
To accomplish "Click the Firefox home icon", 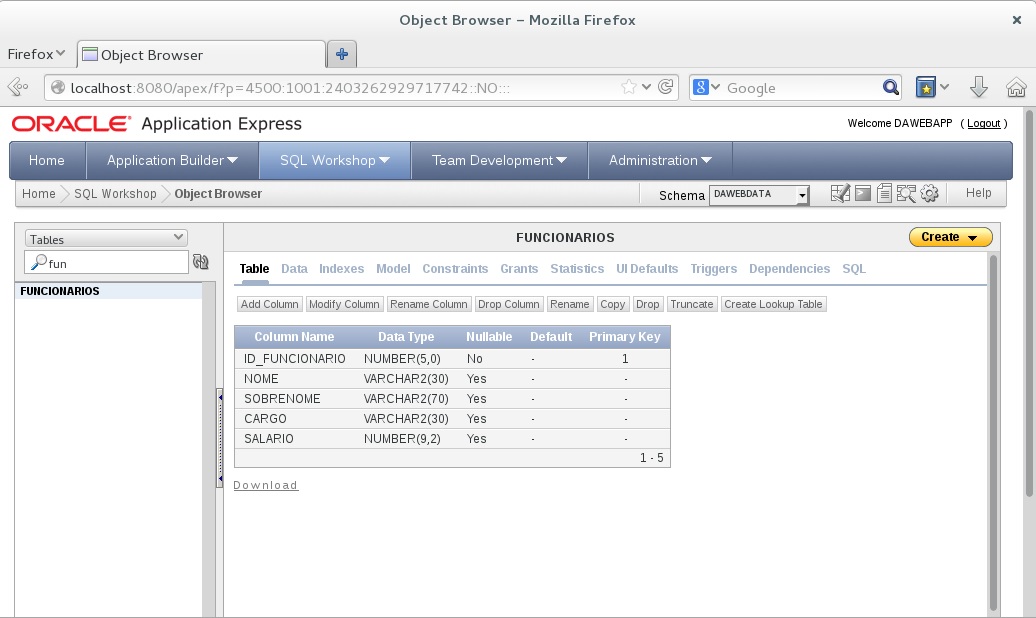I will pos(1016,88).
